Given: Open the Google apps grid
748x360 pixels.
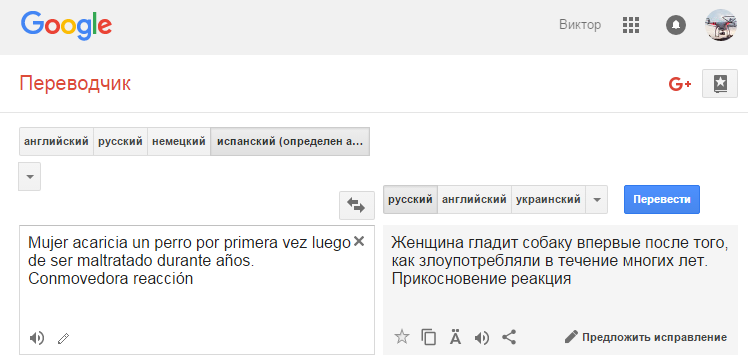Looking at the screenshot, I should click(631, 25).
